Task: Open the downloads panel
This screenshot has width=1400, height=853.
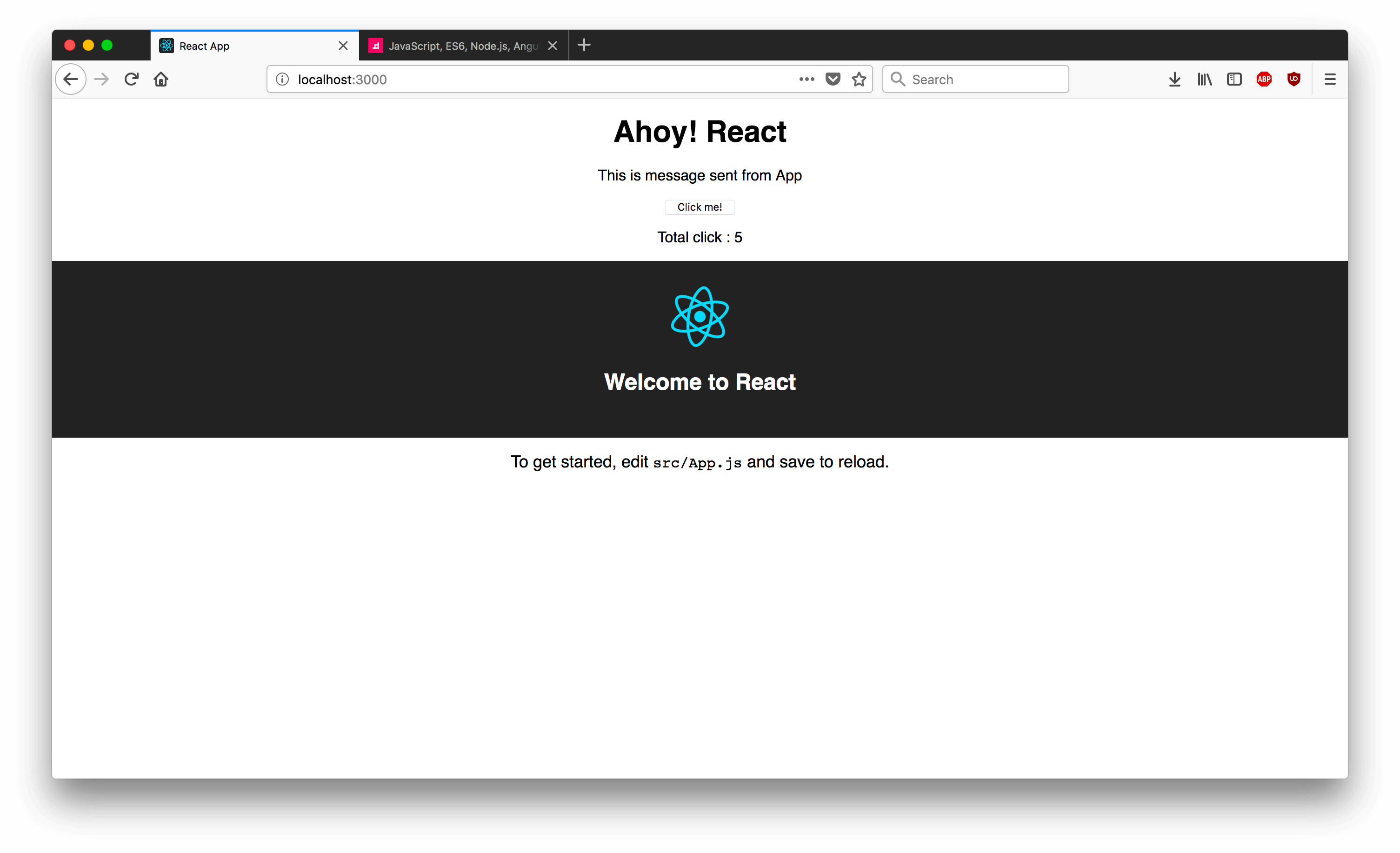Action: [1175, 79]
